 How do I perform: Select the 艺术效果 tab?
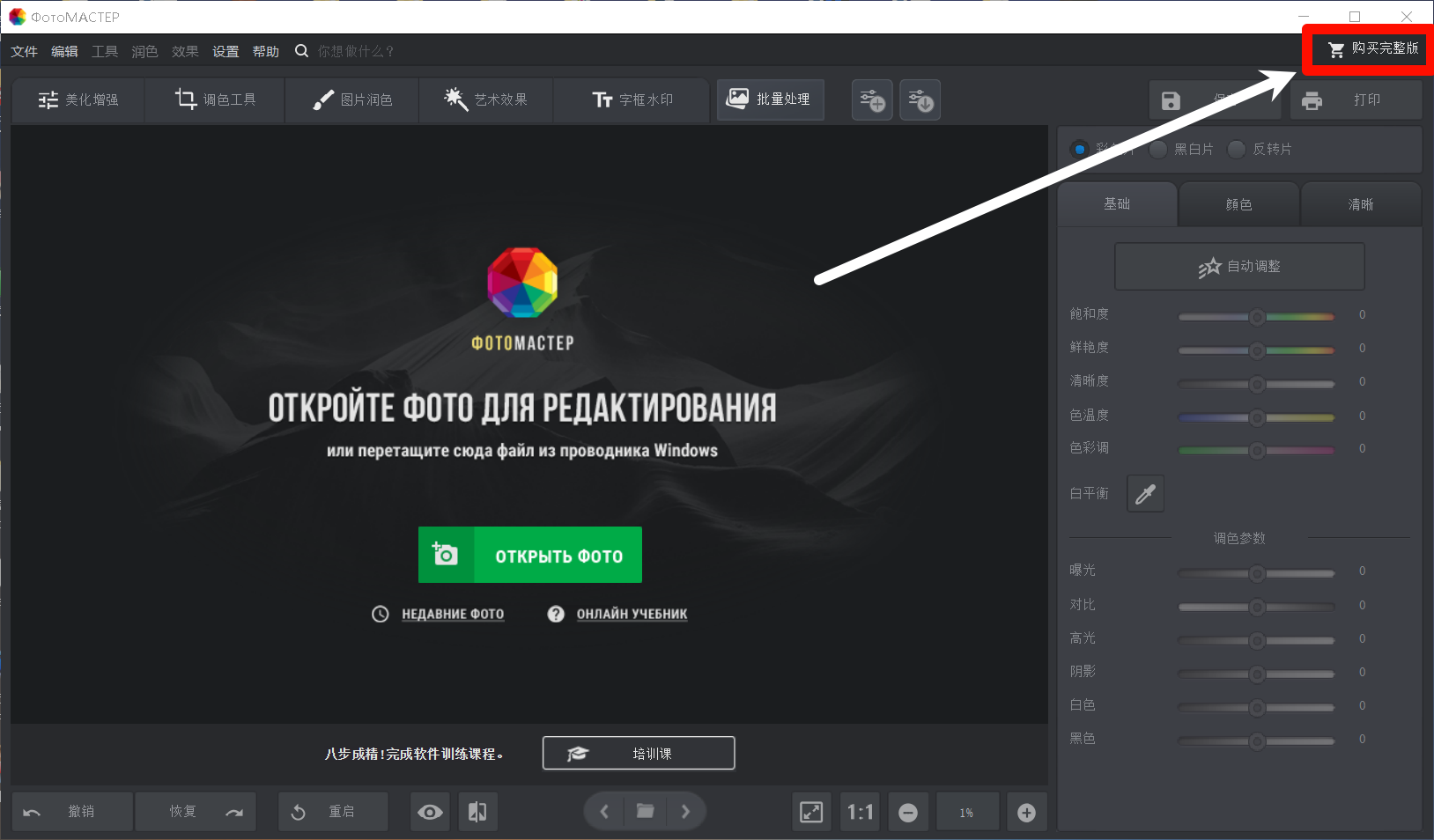(486, 99)
